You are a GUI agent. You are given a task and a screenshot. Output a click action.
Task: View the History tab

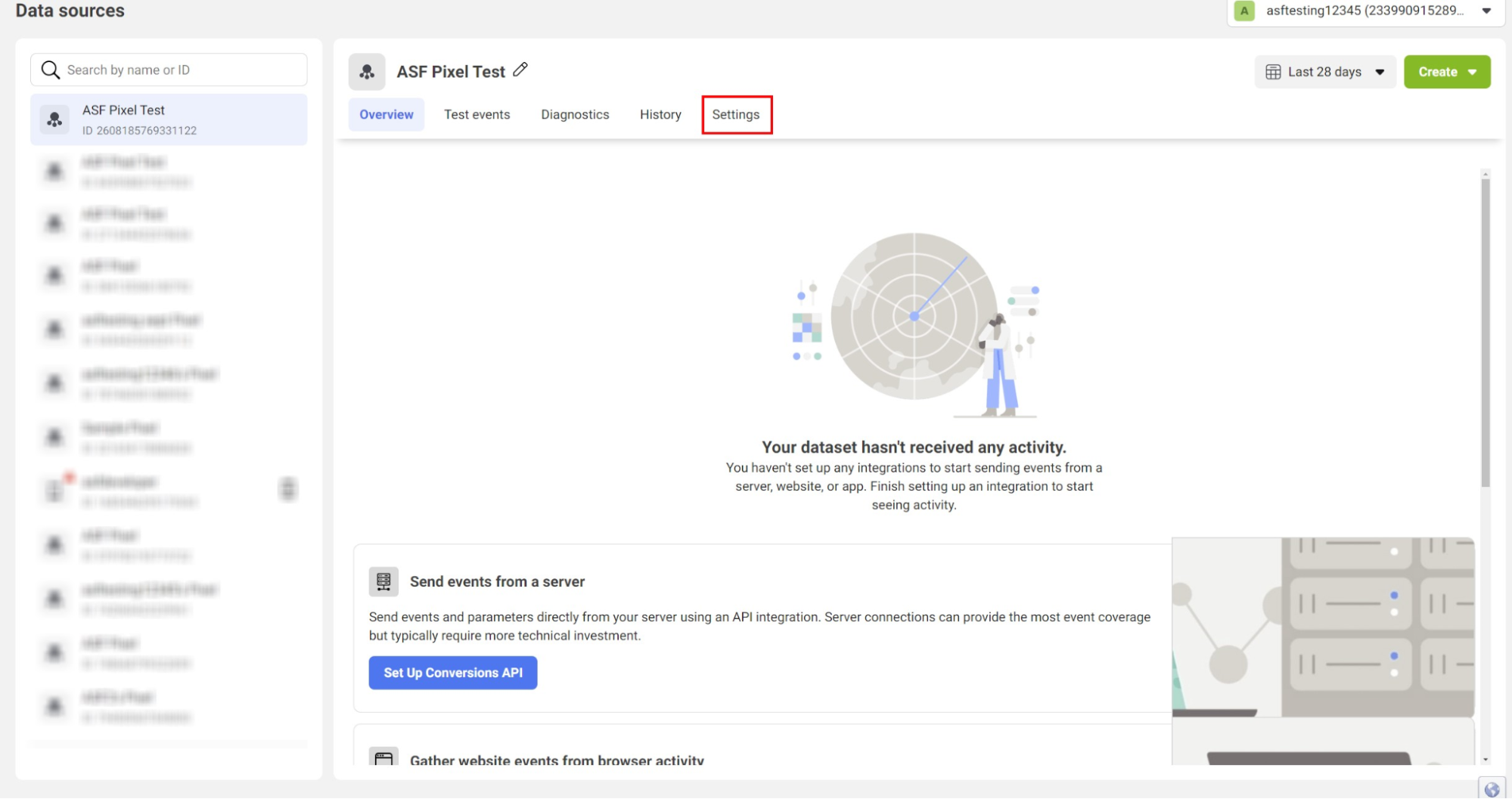coord(660,115)
